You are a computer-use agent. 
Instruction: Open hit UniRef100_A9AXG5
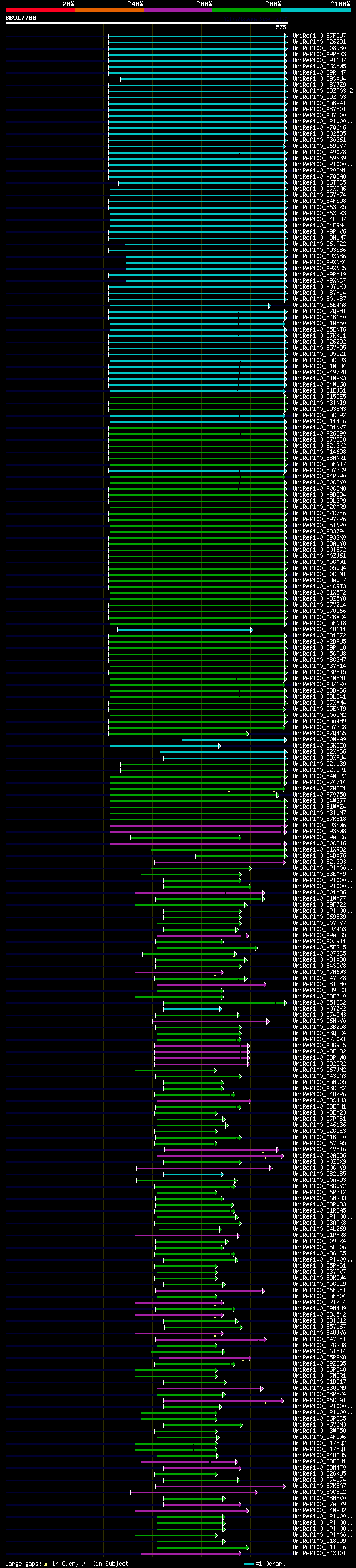click(x=319, y=935)
